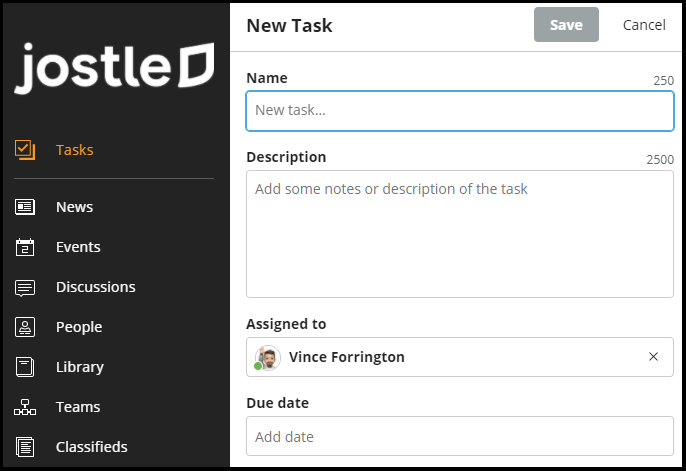
Task: Click the Teams org chart icon
Action: pos(25,407)
